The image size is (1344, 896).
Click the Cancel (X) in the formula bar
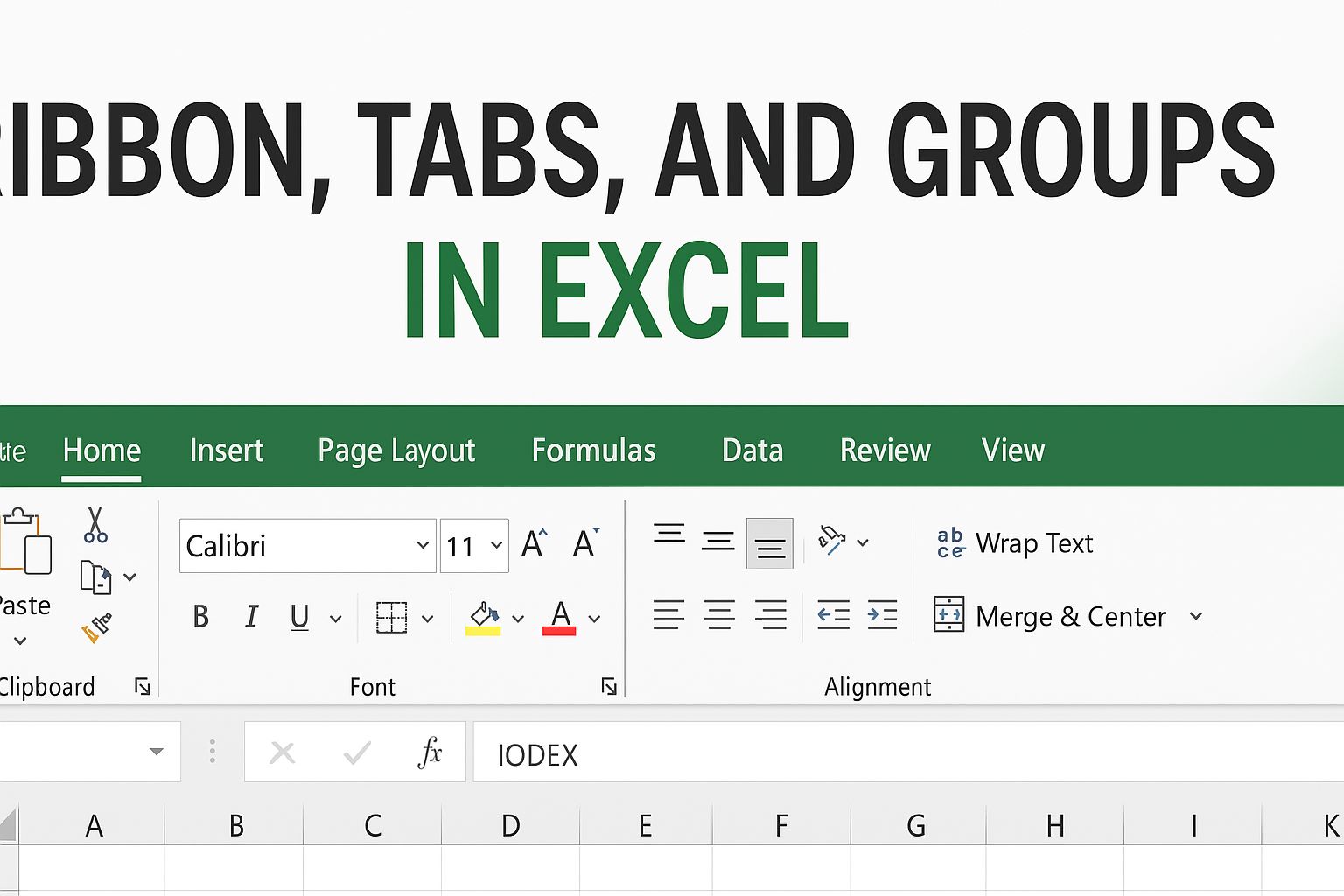282,752
